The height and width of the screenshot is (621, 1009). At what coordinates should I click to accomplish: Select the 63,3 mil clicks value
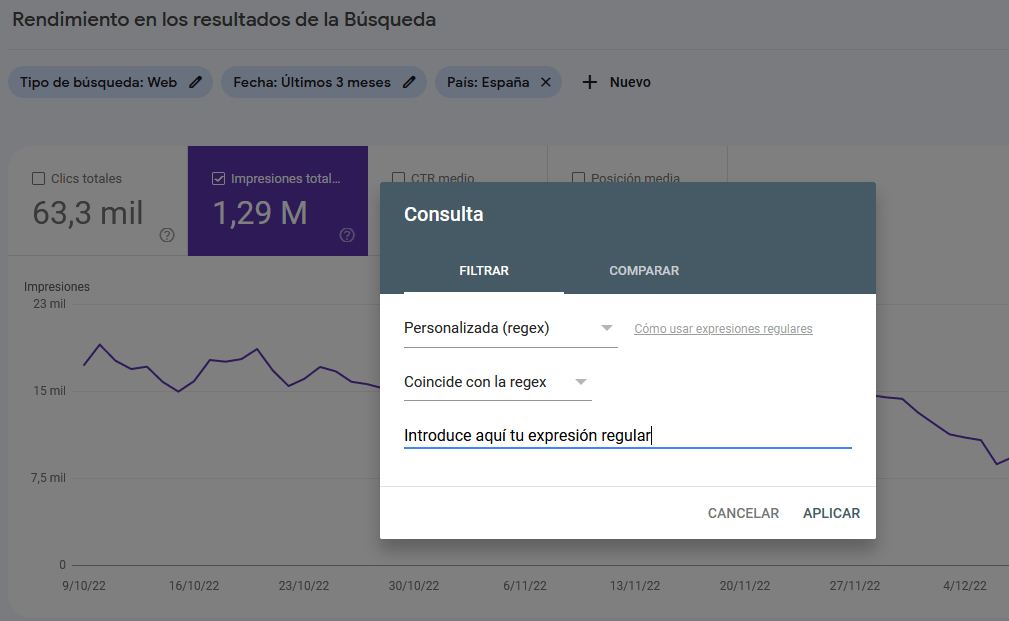[88, 213]
